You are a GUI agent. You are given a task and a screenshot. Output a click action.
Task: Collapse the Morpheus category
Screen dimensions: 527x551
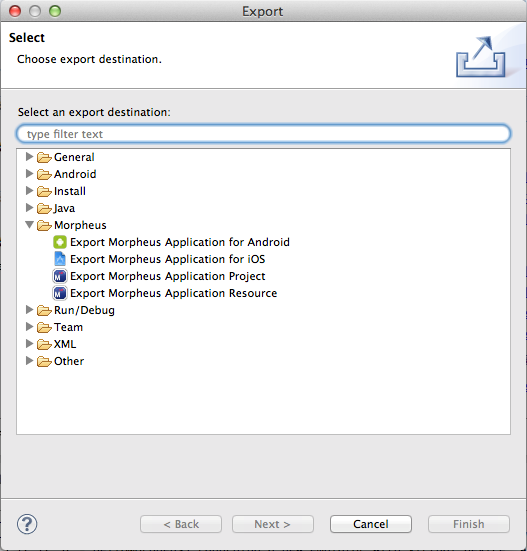point(30,225)
